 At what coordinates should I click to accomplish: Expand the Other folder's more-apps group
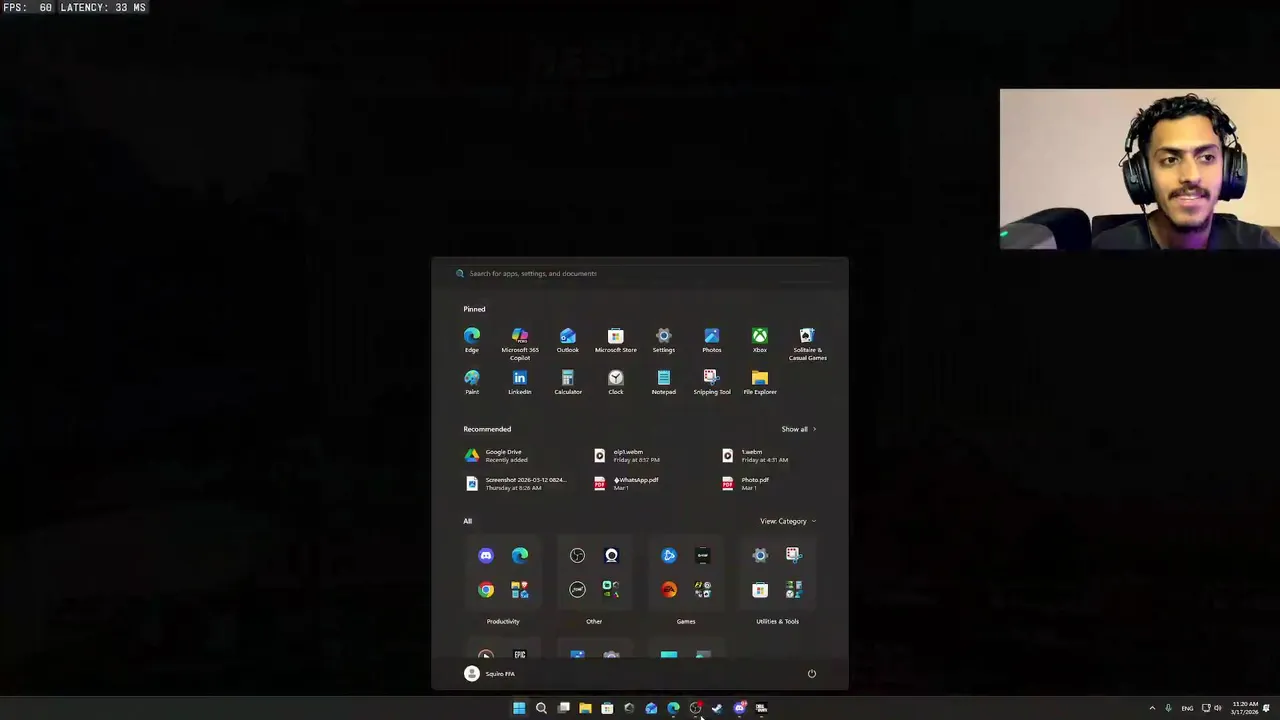[x=611, y=590]
